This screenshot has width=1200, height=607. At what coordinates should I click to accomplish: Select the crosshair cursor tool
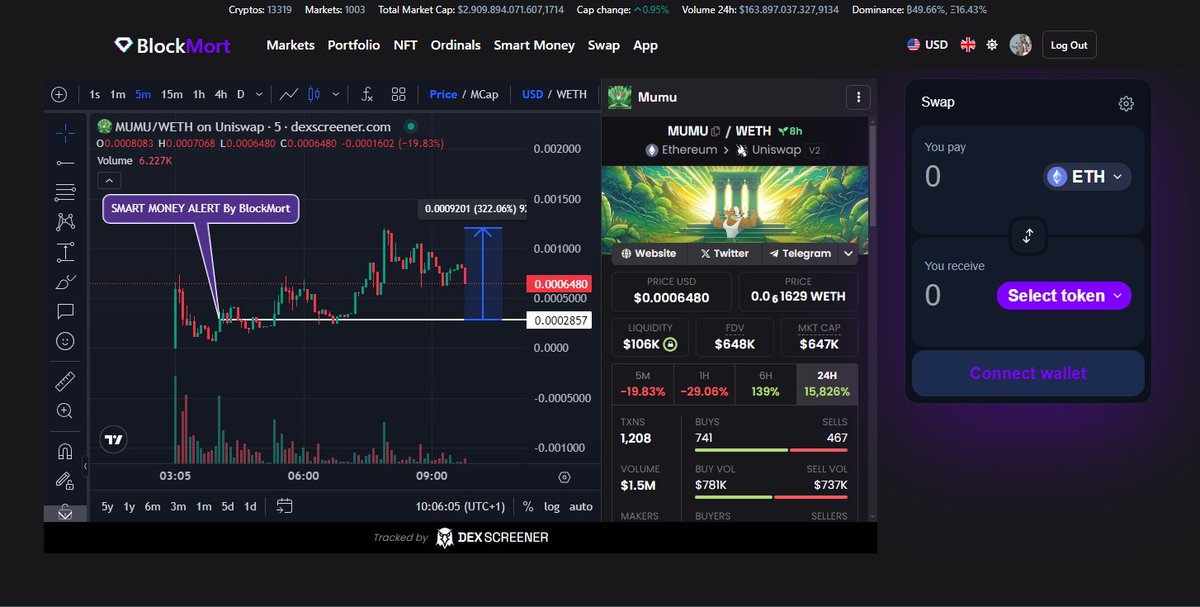click(x=65, y=132)
